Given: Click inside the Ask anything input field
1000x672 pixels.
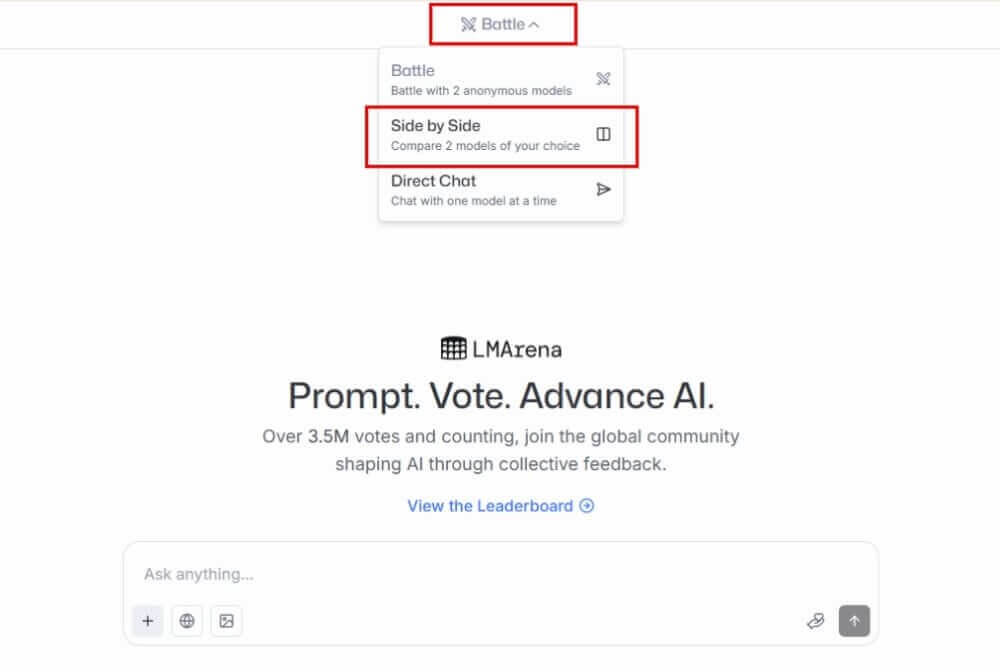Looking at the screenshot, I should [400, 574].
